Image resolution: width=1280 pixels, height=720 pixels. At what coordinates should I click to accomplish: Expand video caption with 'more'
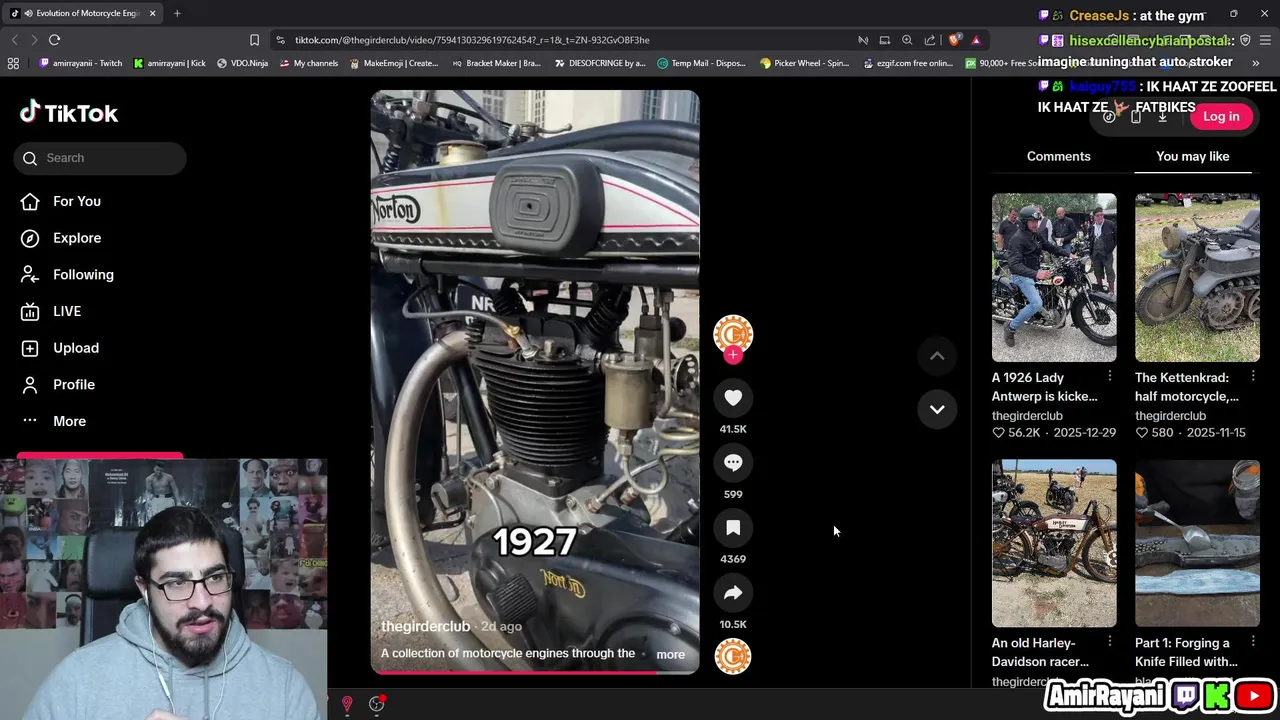pyautogui.click(x=670, y=654)
